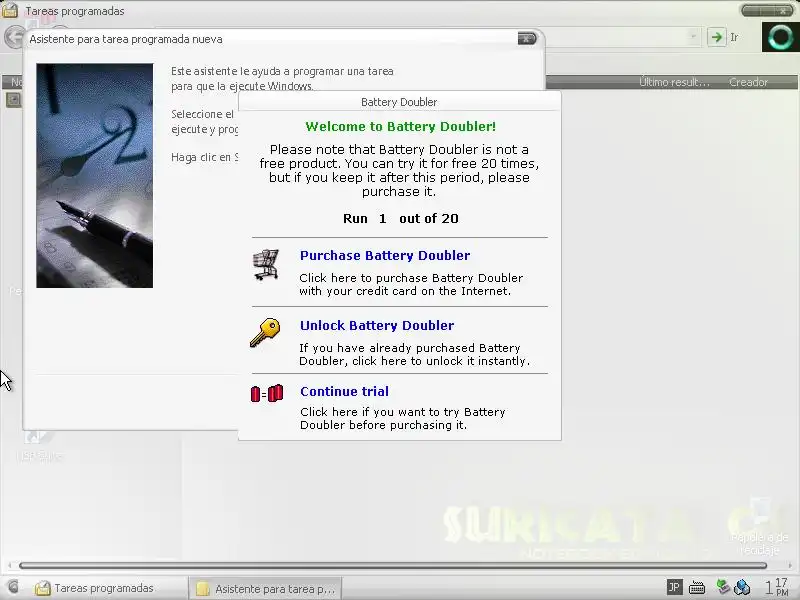The width and height of the screenshot is (800, 600).
Task: Sort by the Creador column header
Action: pos(748,82)
